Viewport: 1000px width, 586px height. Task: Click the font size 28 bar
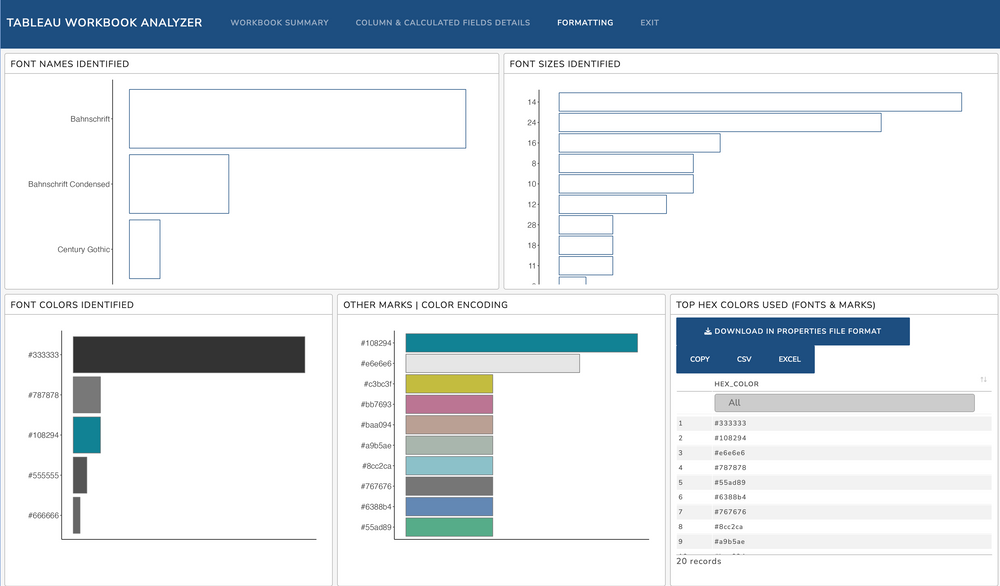[x=586, y=224]
